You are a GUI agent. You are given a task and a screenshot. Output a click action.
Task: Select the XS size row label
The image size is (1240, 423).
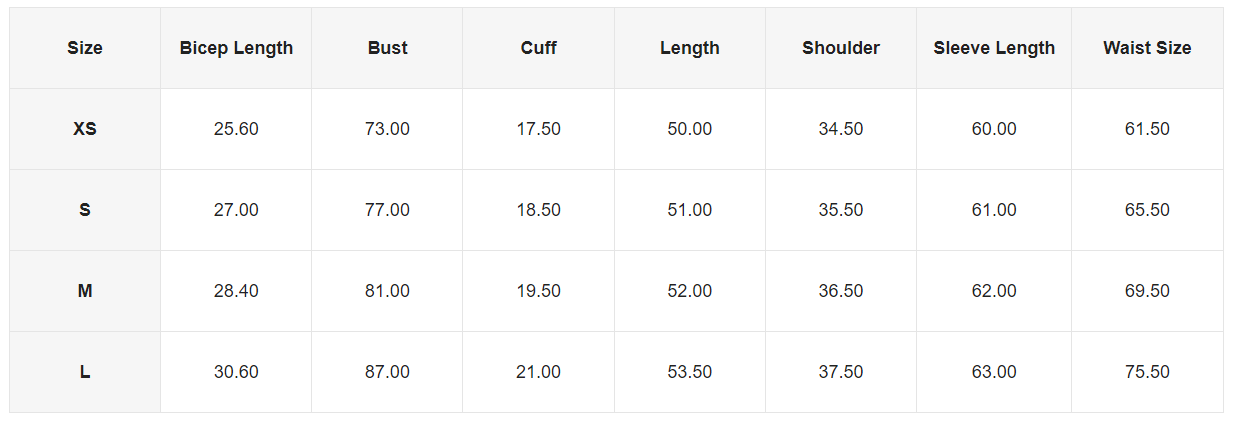click(x=85, y=129)
